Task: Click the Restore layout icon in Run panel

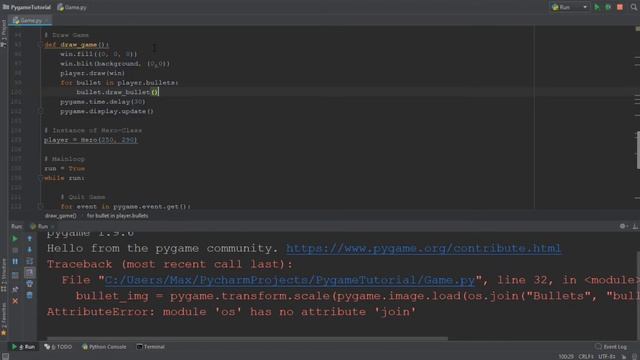Action: pyautogui.click(x=15, y=276)
